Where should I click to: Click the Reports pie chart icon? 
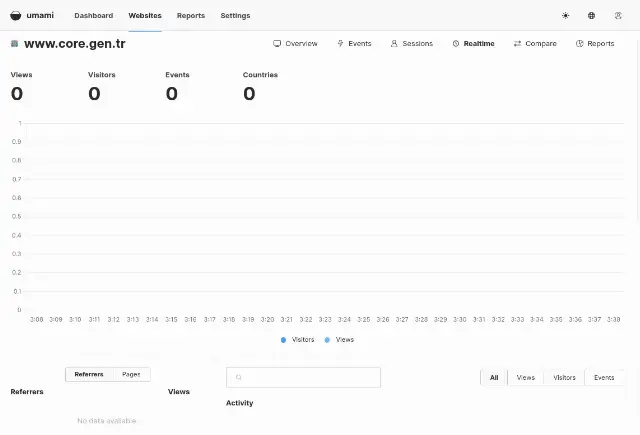(580, 43)
